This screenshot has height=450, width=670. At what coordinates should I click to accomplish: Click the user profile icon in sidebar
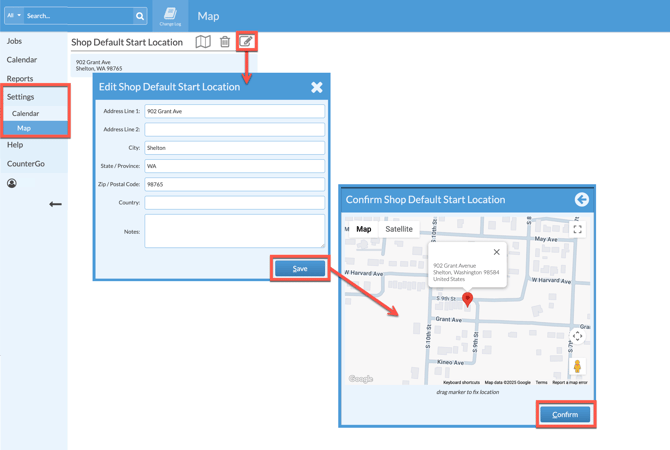(x=12, y=183)
